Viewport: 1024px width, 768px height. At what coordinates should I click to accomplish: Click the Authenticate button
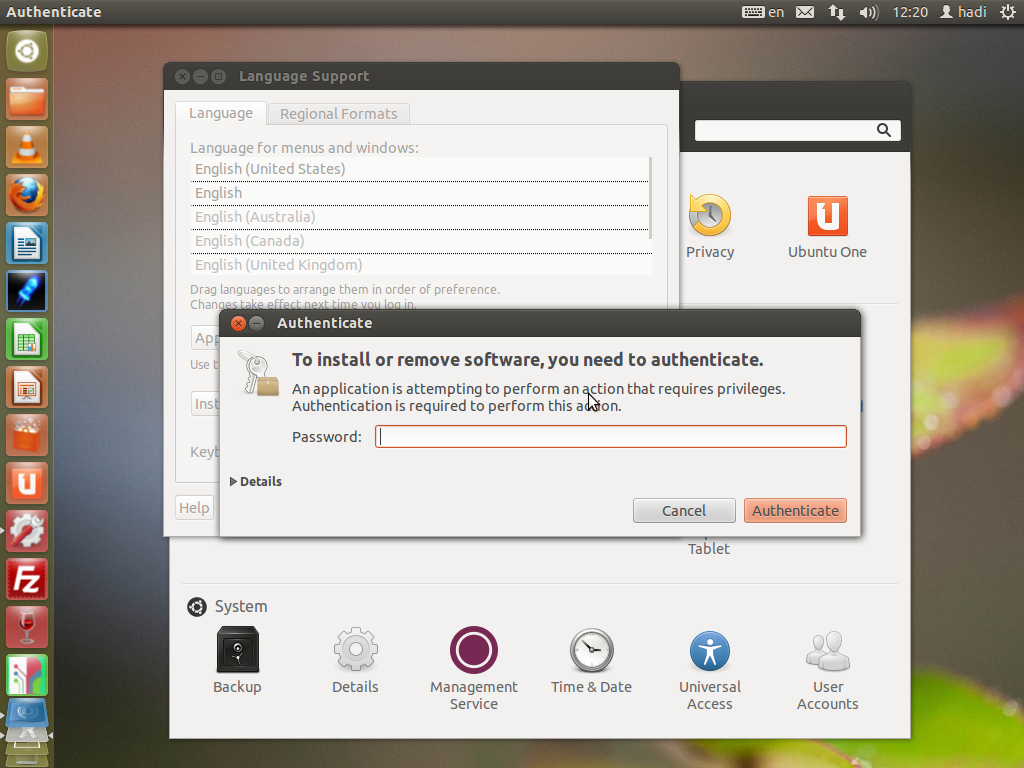(x=795, y=511)
